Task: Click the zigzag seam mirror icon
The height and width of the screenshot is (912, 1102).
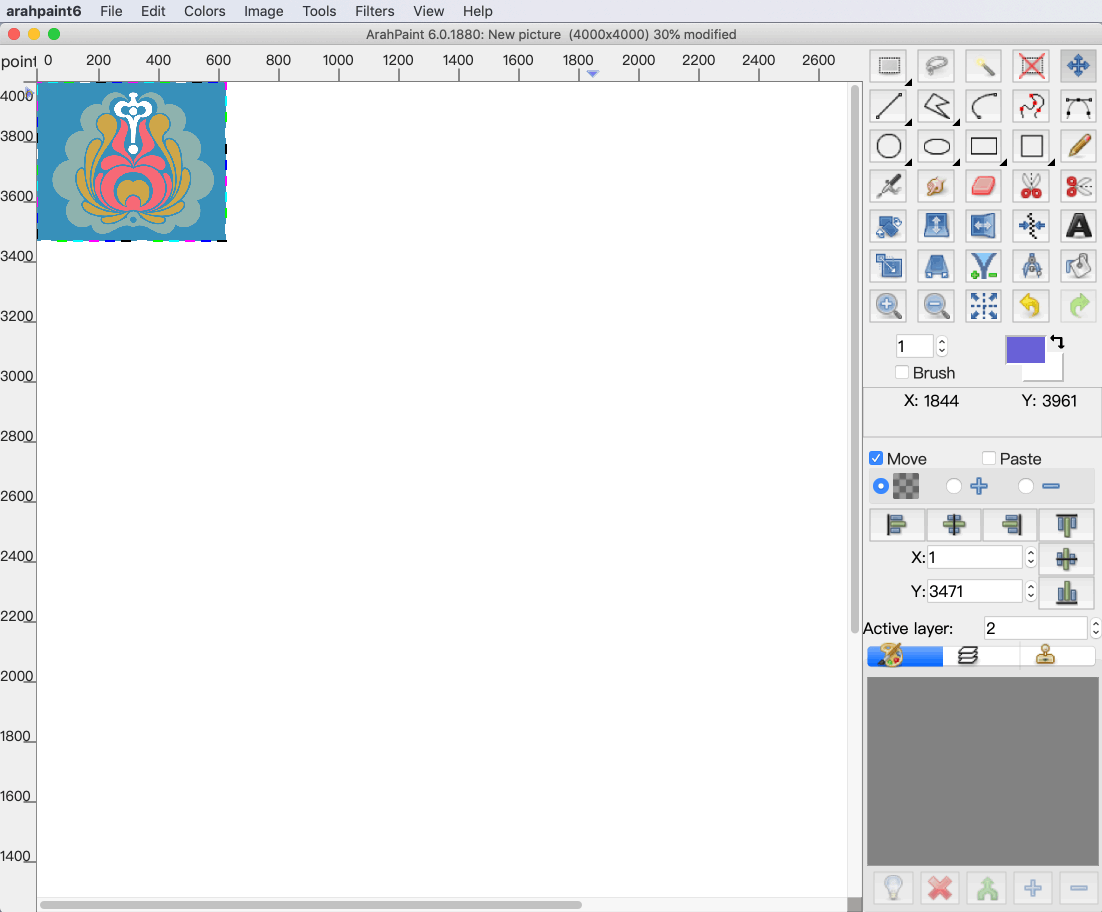Action: (1031, 226)
